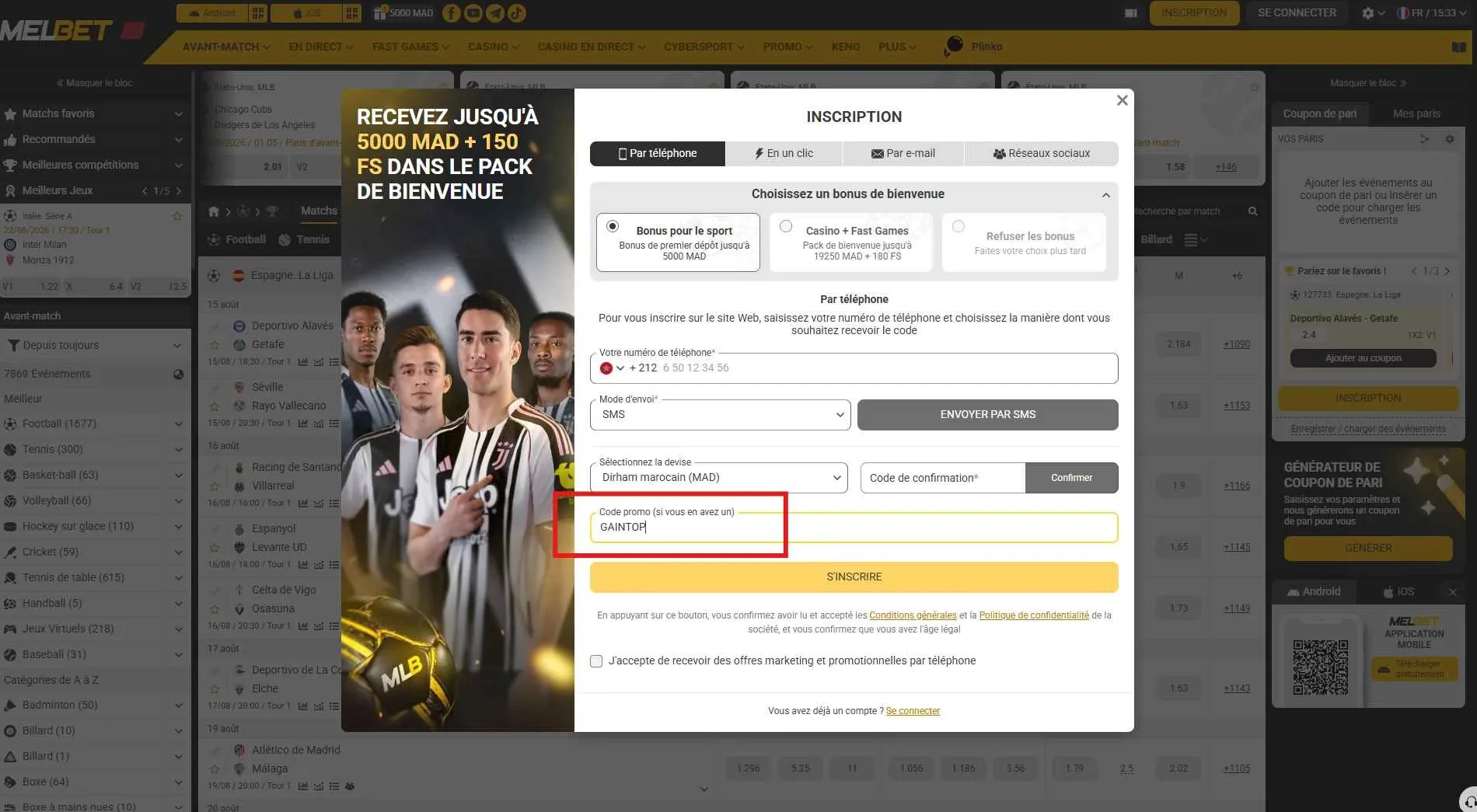
Task: Open the Dirham marocain currency dropdown
Action: (720, 478)
